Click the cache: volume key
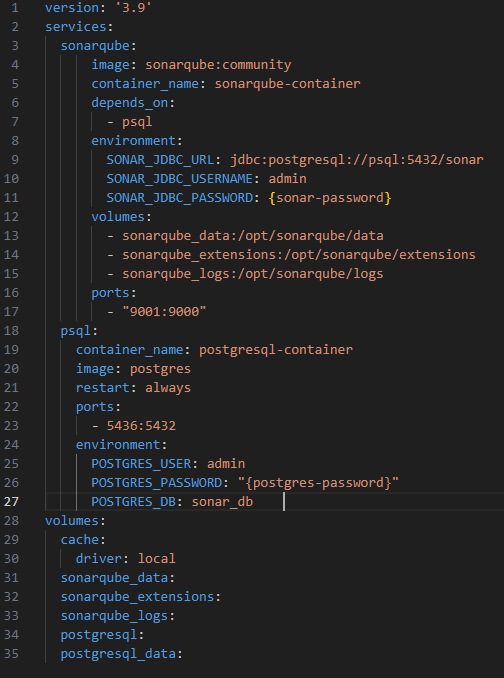504x678 pixels. [83, 540]
